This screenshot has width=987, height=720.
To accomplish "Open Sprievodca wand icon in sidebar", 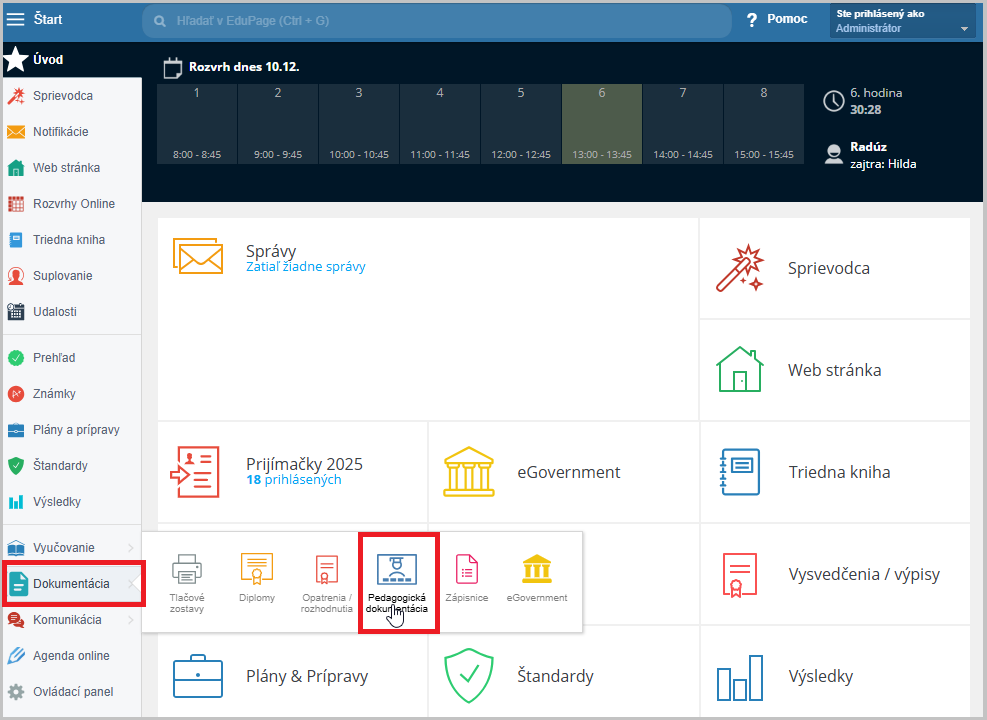I will click(16, 96).
